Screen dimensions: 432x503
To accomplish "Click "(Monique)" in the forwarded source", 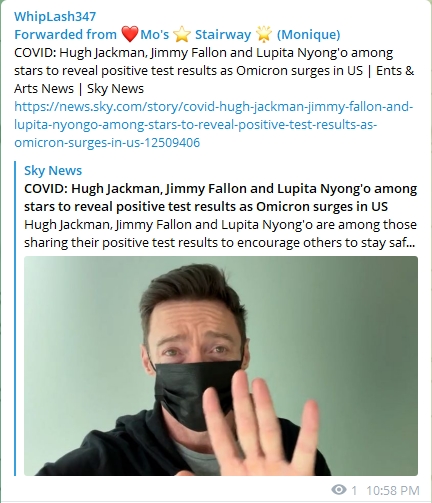I will coord(309,34).
